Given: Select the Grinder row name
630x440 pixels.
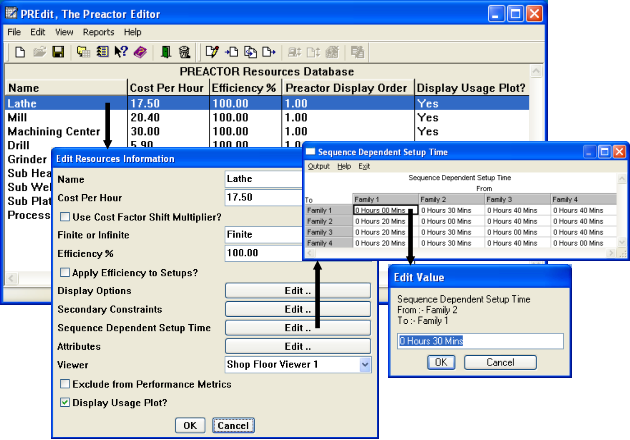Looking at the screenshot, I should pos(27,159).
